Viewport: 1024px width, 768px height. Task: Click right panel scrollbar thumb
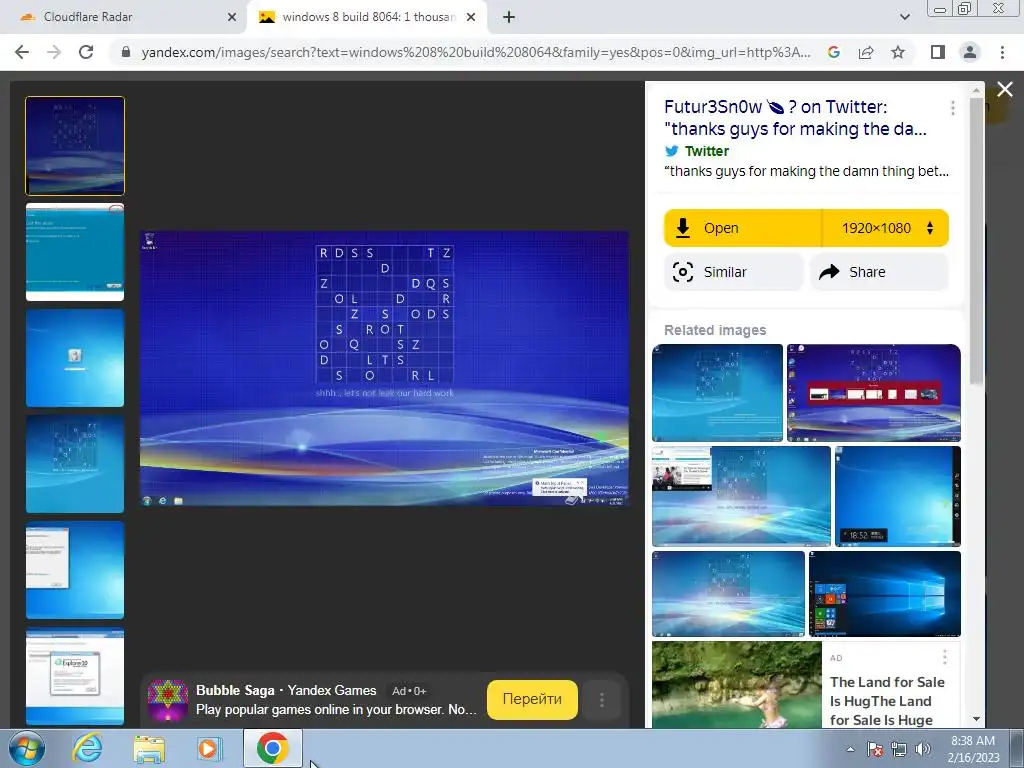point(976,242)
